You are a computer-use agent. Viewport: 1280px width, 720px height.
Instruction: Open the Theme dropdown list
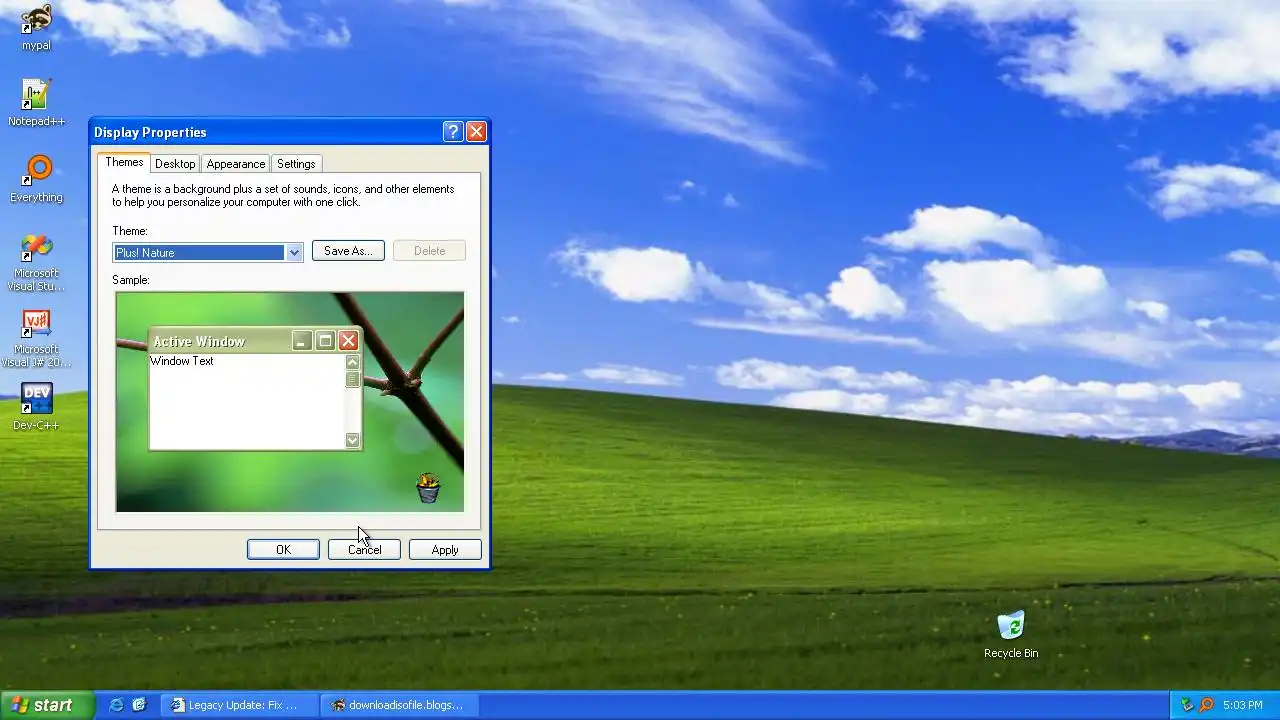(294, 253)
